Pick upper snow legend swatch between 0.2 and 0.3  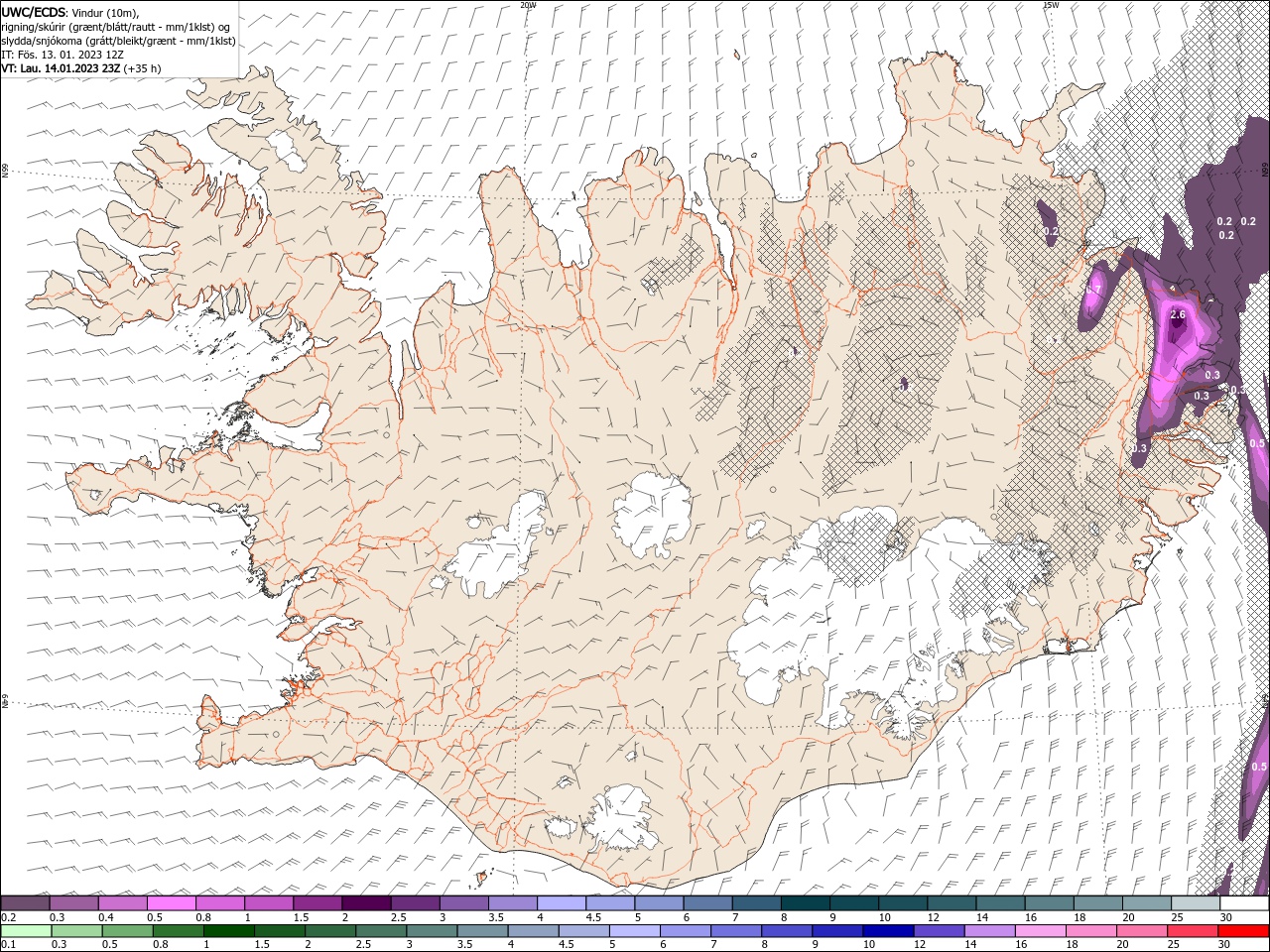(x=26, y=902)
